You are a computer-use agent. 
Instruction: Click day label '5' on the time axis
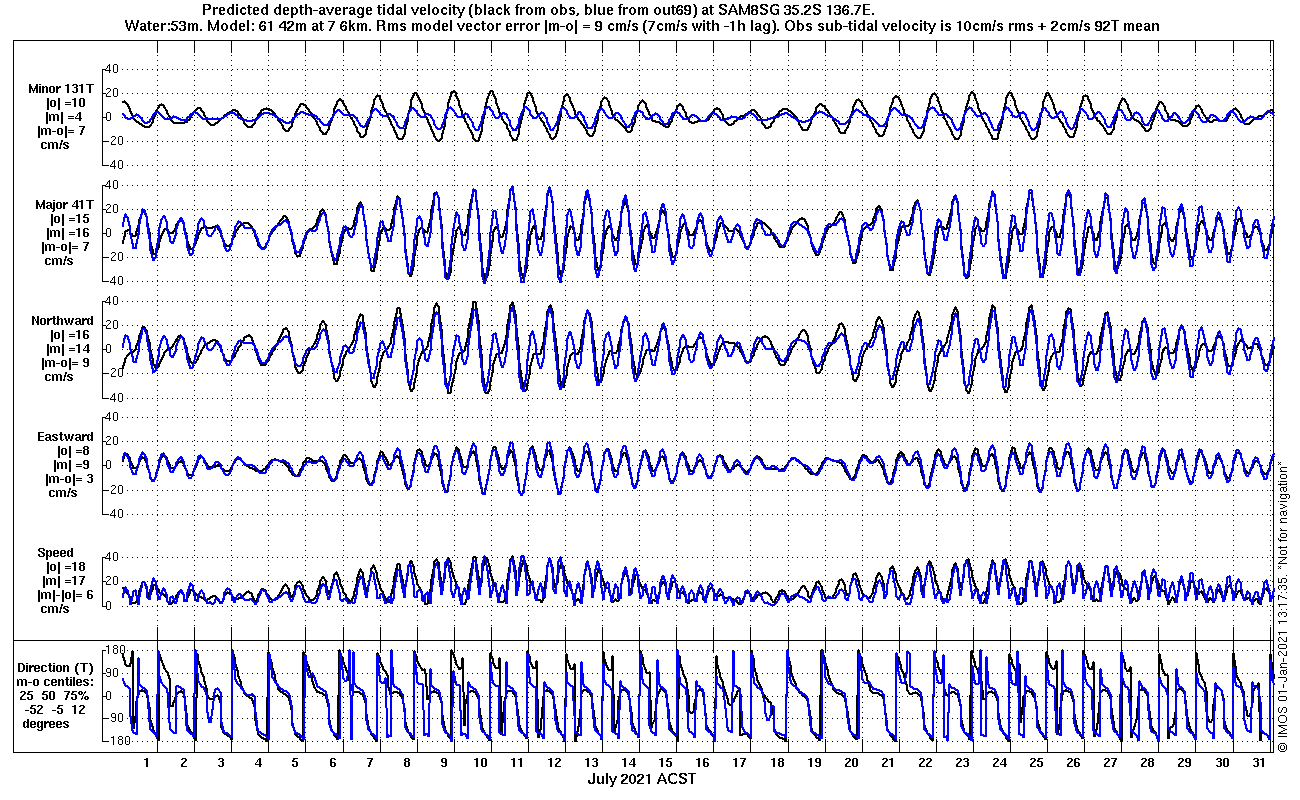(x=295, y=763)
